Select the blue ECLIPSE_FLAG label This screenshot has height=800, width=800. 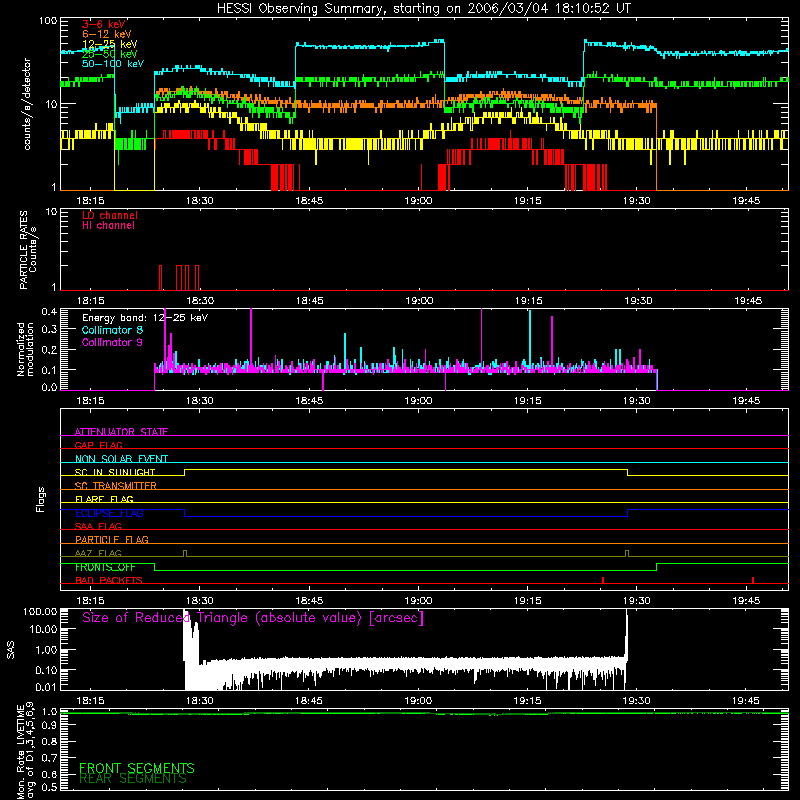tap(109, 513)
